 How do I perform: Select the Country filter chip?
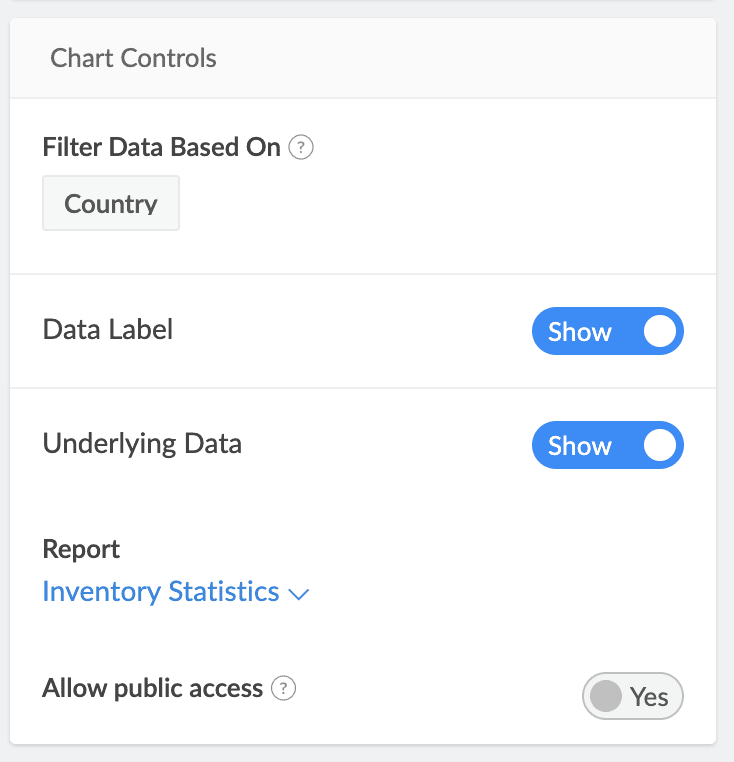click(111, 204)
